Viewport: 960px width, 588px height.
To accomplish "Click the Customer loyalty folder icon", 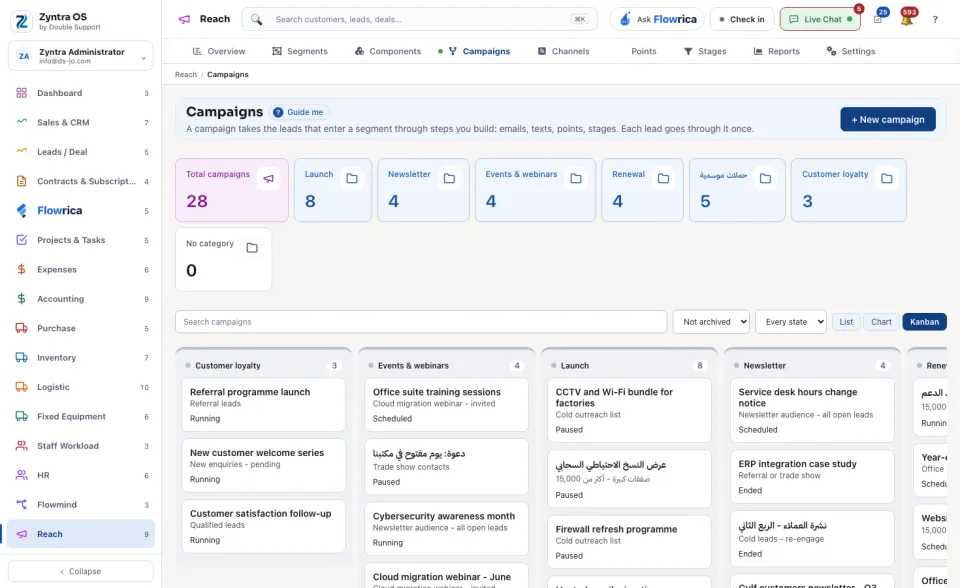I will point(887,178).
